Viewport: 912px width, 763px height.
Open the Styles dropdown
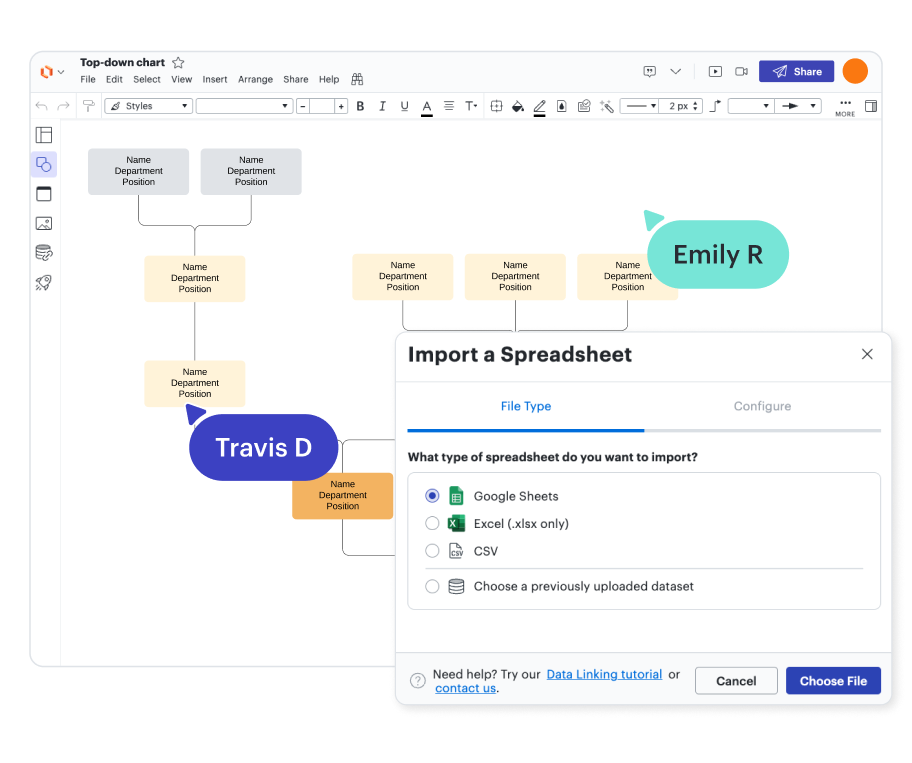pos(148,106)
